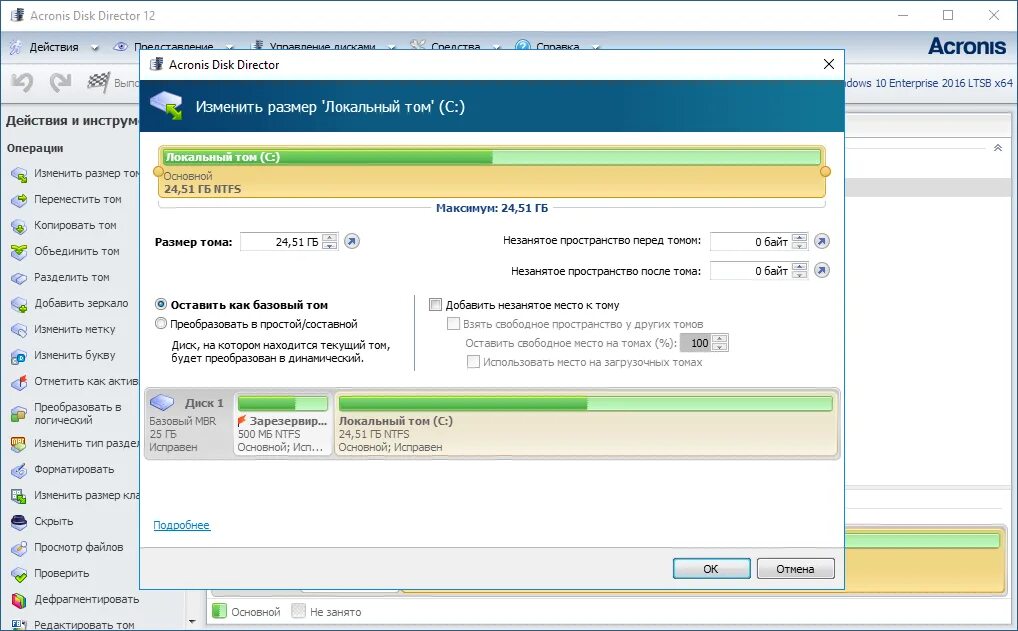
Task: Click the Отмена button
Action: pyautogui.click(x=795, y=569)
